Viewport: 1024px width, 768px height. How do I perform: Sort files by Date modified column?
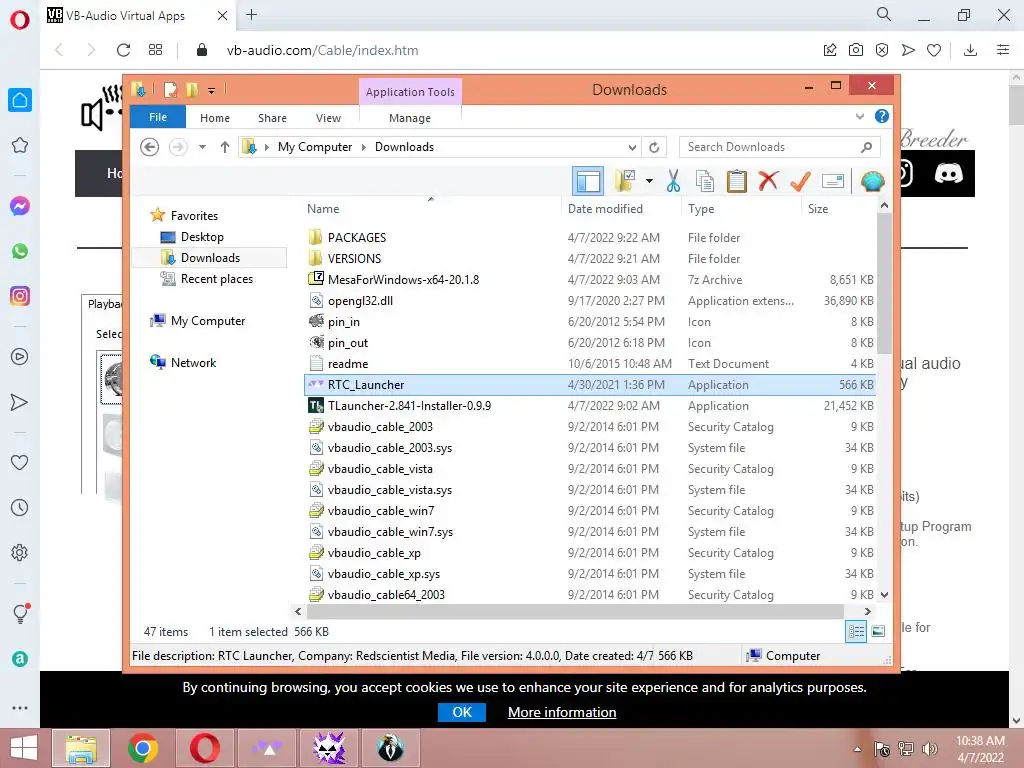point(605,208)
